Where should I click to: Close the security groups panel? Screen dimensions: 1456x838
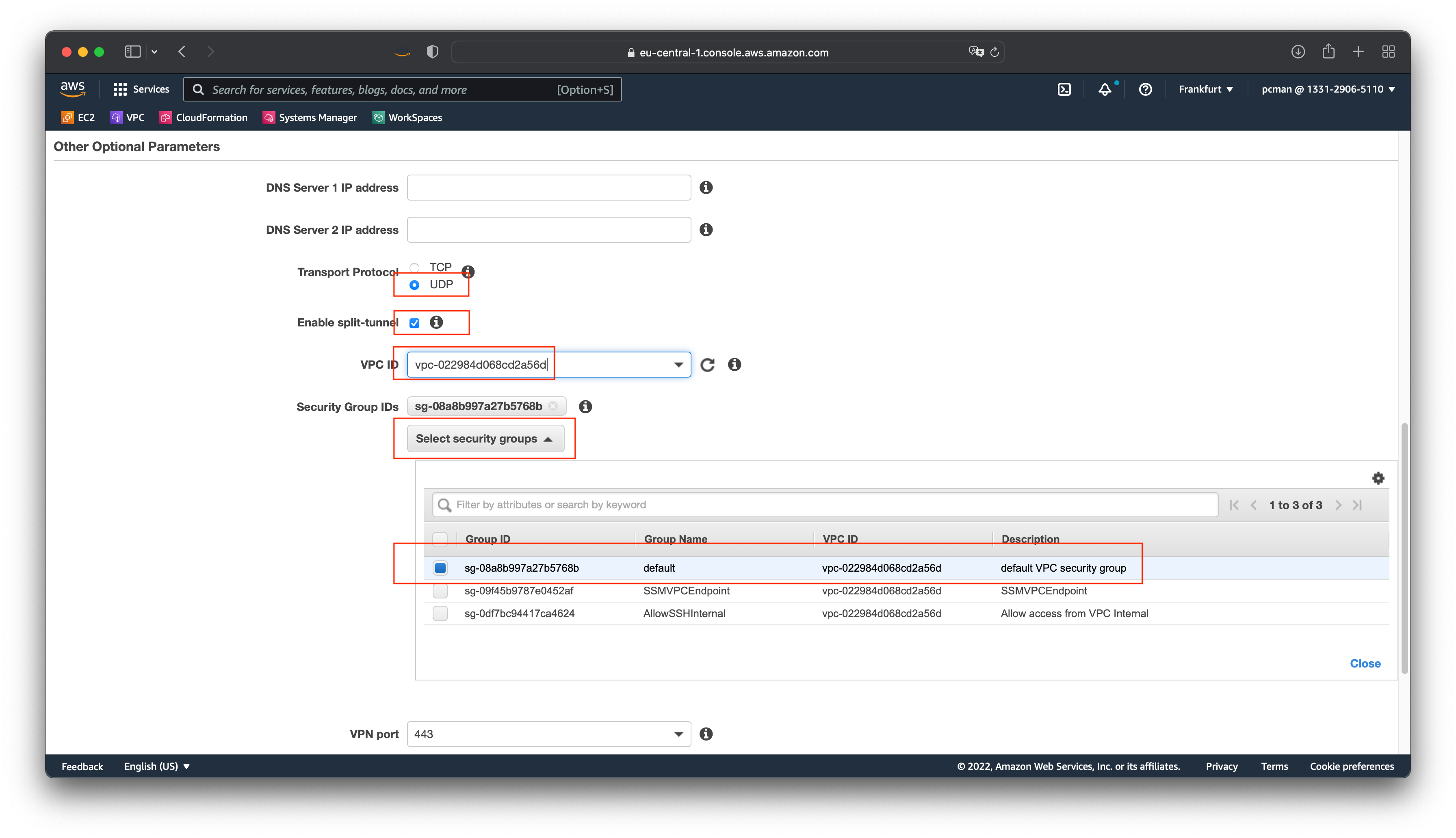[x=1365, y=663]
